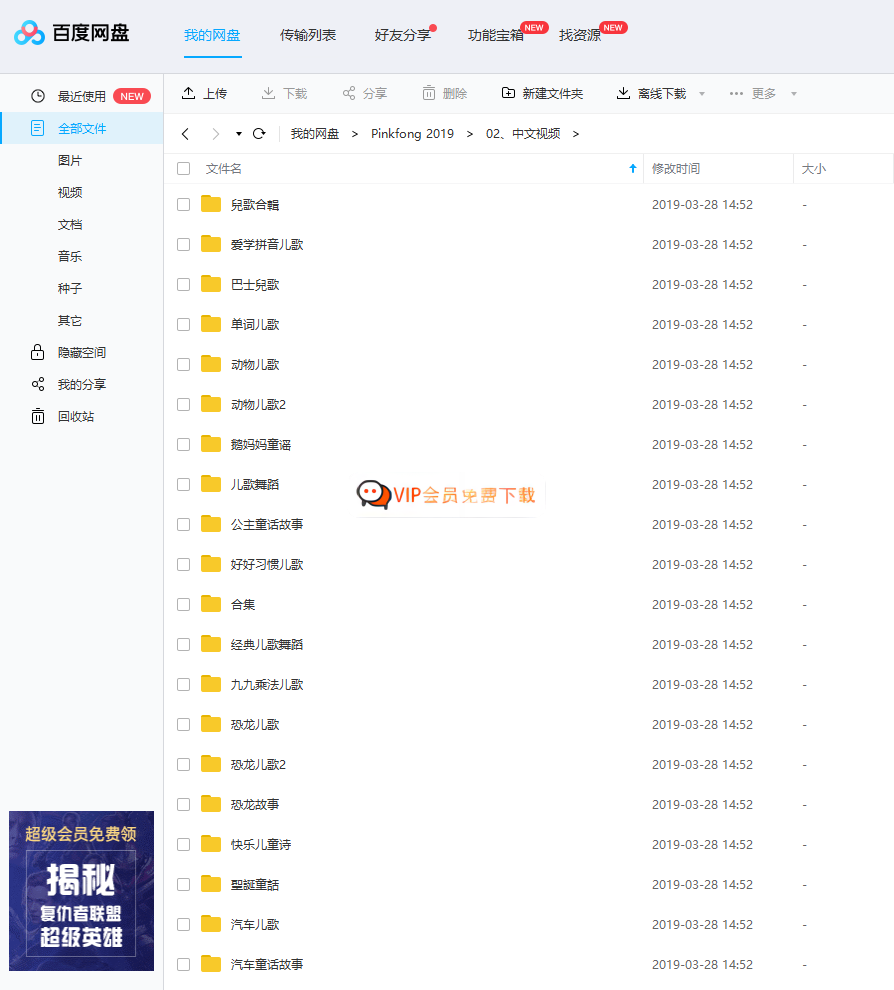The image size is (894, 990).
Task: Open the navigation history dropdown arrow
Action: click(x=239, y=134)
